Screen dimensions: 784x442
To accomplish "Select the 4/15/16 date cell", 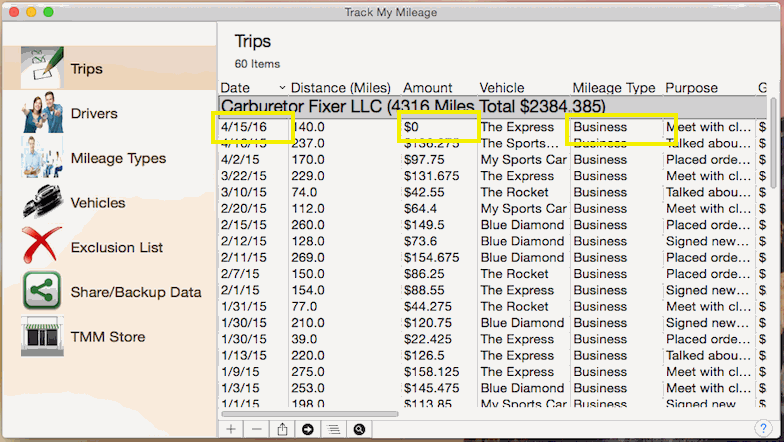I will pyautogui.click(x=244, y=127).
